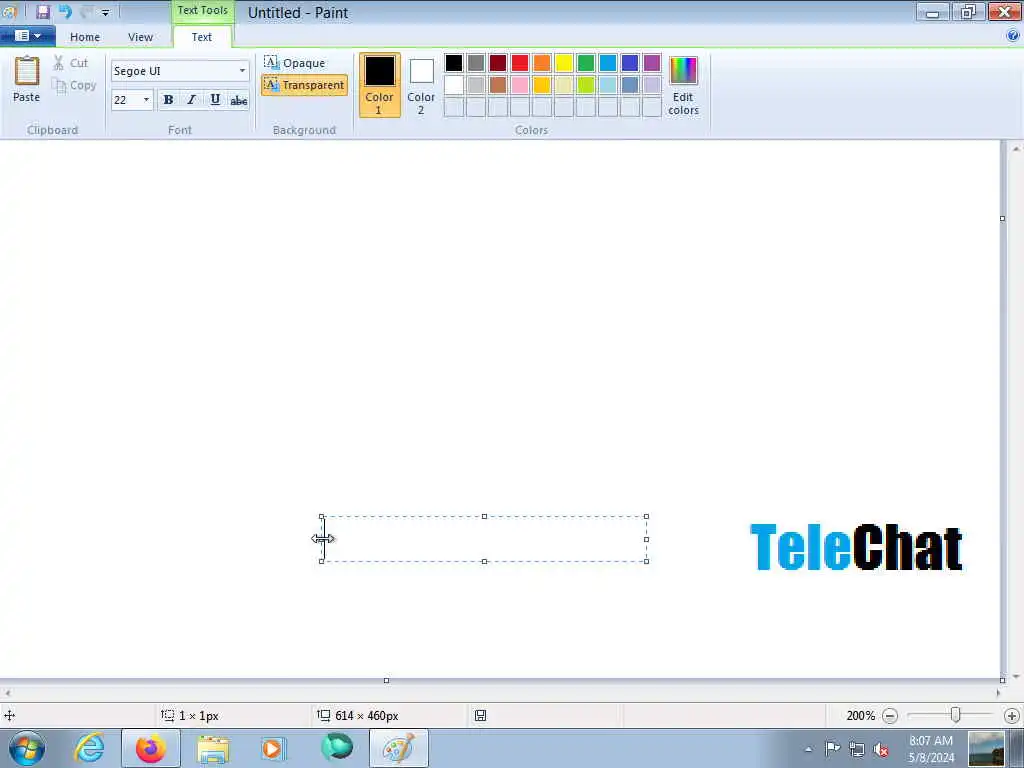Click the Cut scissors button
Image resolution: width=1024 pixels, height=768 pixels.
pyautogui.click(x=71, y=63)
